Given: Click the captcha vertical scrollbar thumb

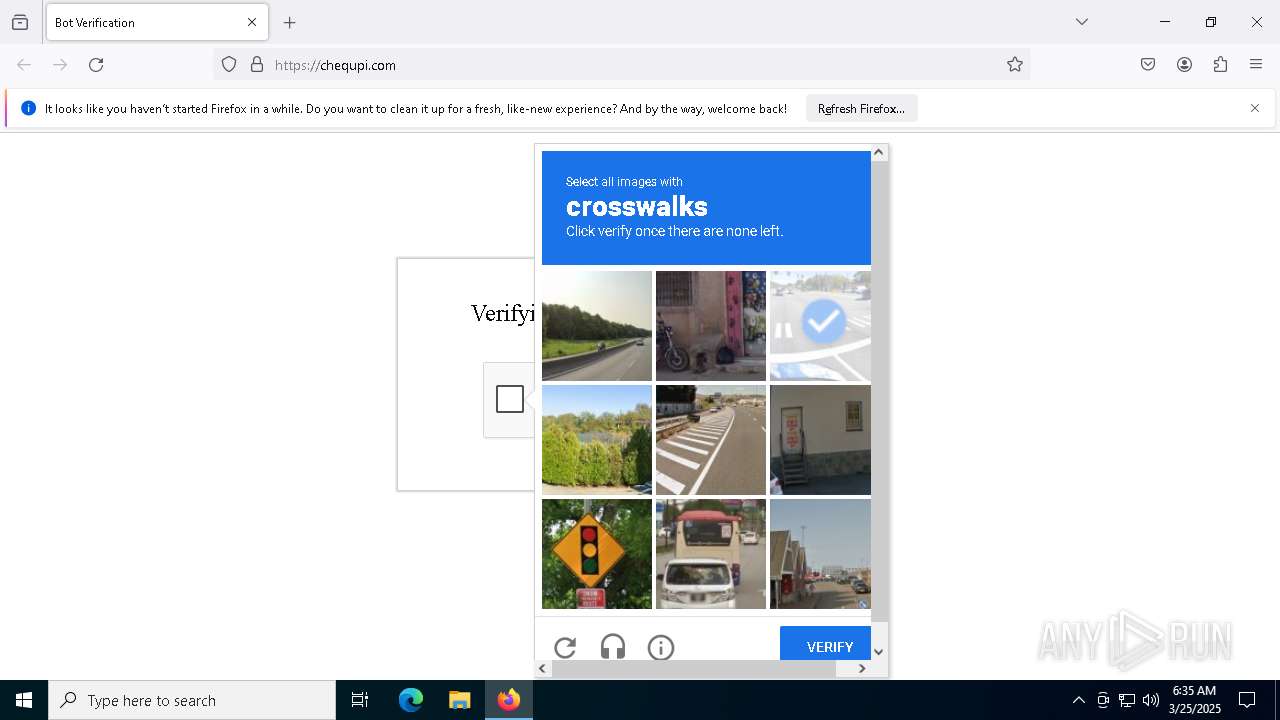Looking at the screenshot, I should tap(879, 392).
